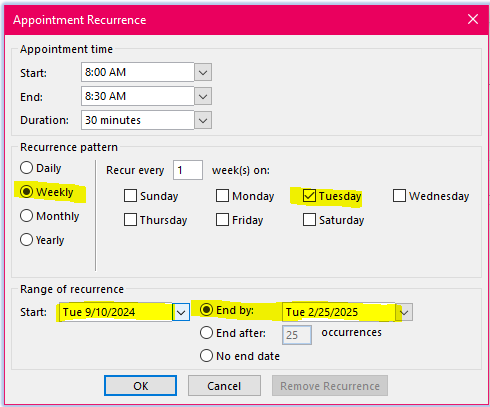Viewport: 490px width, 407px height.
Task: Choose the End after occurrences option
Action: [206, 332]
